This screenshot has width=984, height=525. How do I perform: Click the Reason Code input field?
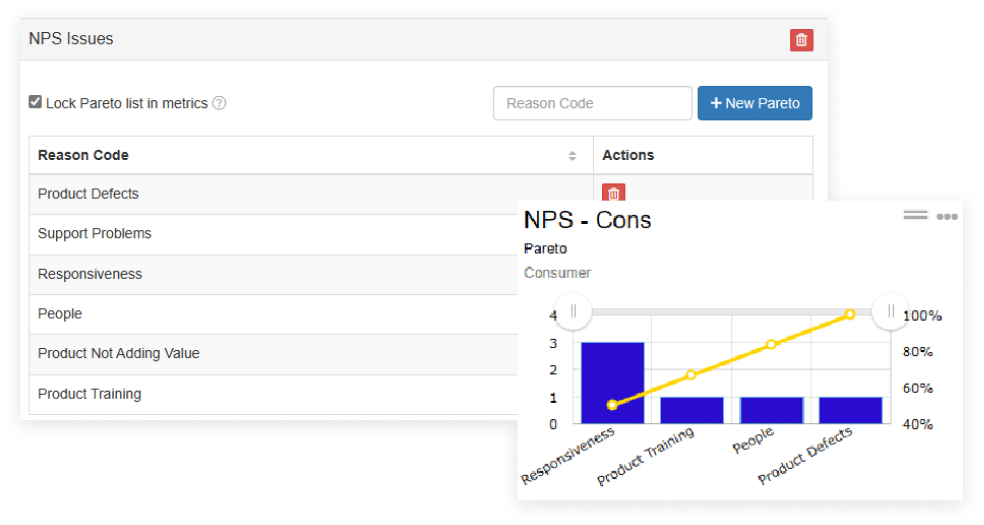coord(592,103)
